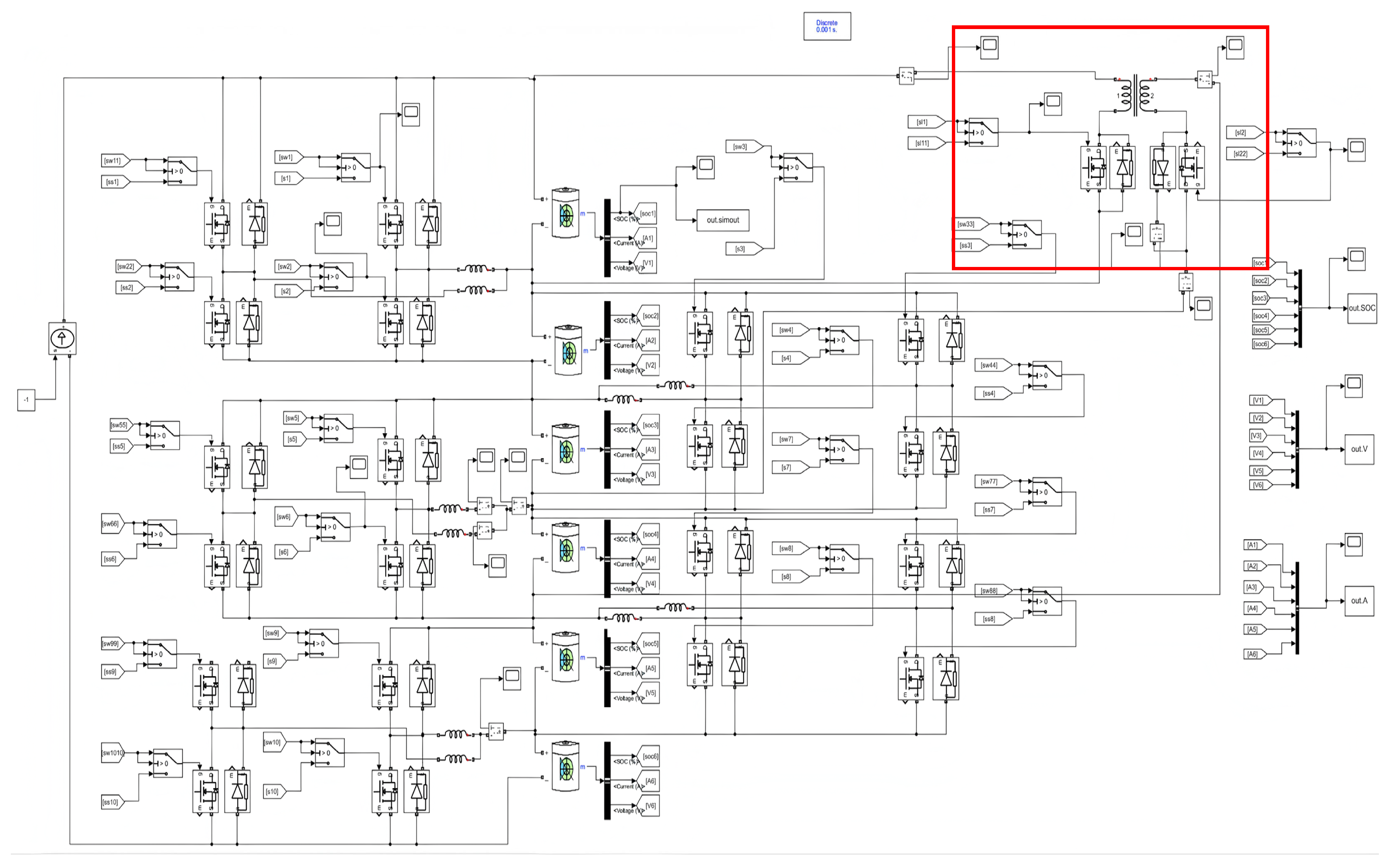Click the out.V output block

click(x=1359, y=449)
